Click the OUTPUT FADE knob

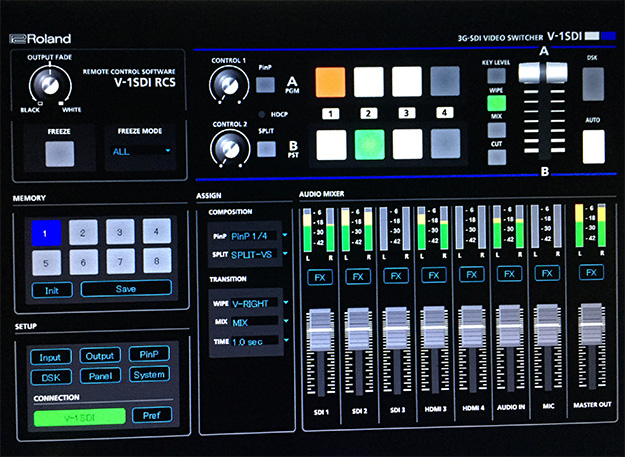(x=50, y=84)
